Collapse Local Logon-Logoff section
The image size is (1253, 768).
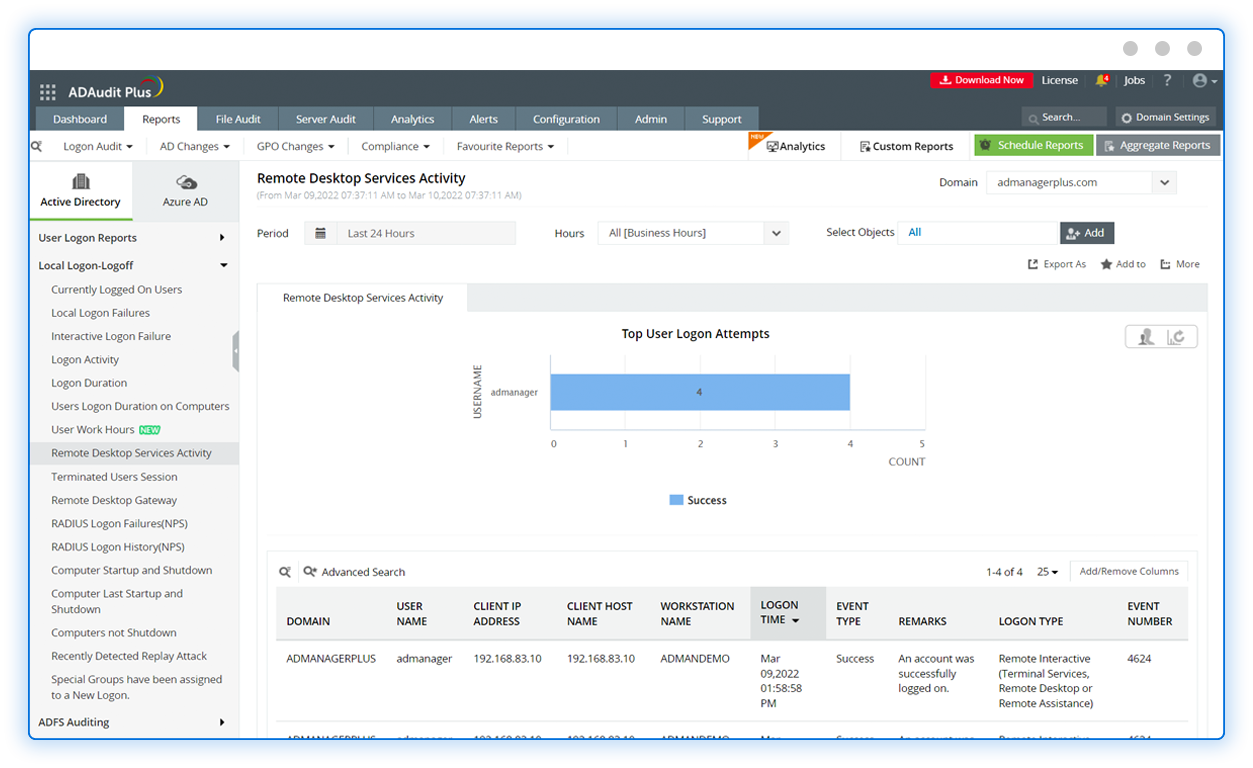tap(134, 265)
